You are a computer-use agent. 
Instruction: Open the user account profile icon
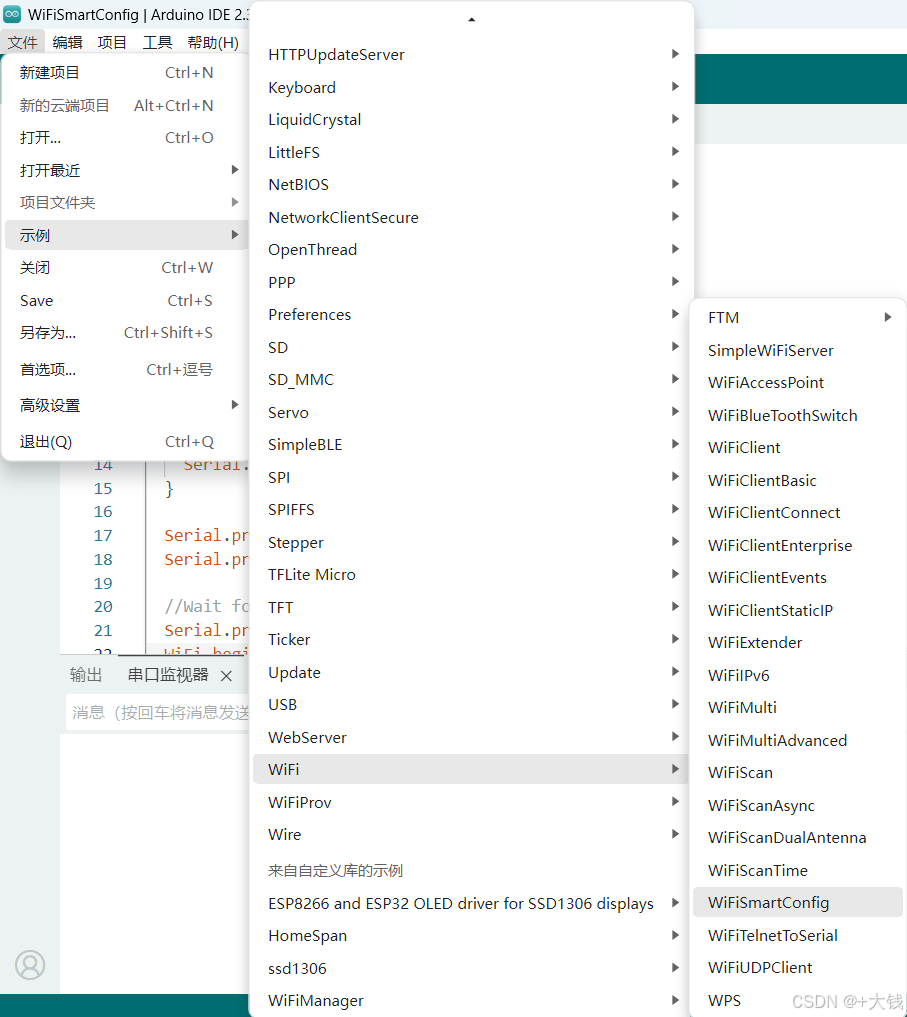30,965
